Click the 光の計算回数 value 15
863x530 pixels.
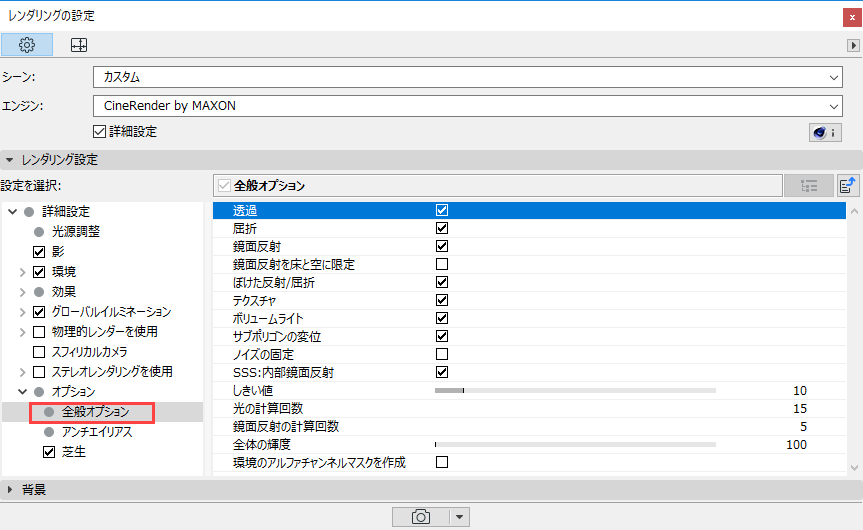pos(800,408)
